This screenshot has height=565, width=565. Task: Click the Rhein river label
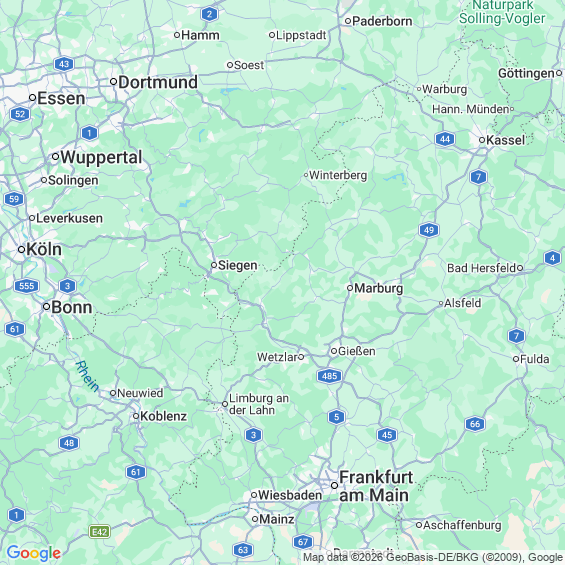87,376
